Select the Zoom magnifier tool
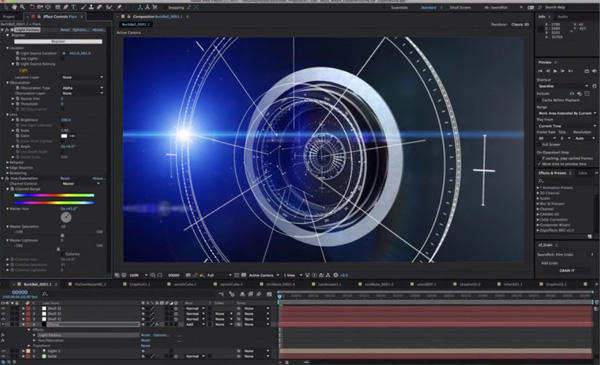Image resolution: width=600 pixels, height=365 pixels. click(22, 7)
